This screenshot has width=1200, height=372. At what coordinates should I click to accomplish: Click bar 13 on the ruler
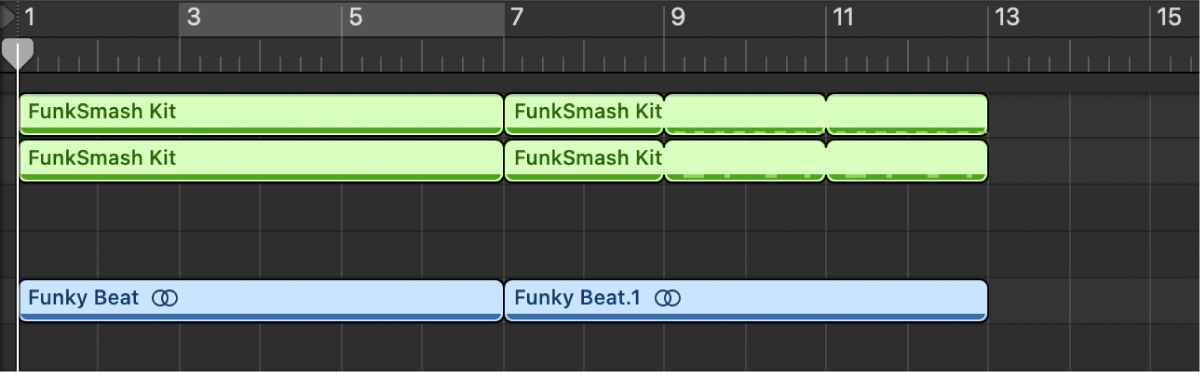click(x=1006, y=17)
